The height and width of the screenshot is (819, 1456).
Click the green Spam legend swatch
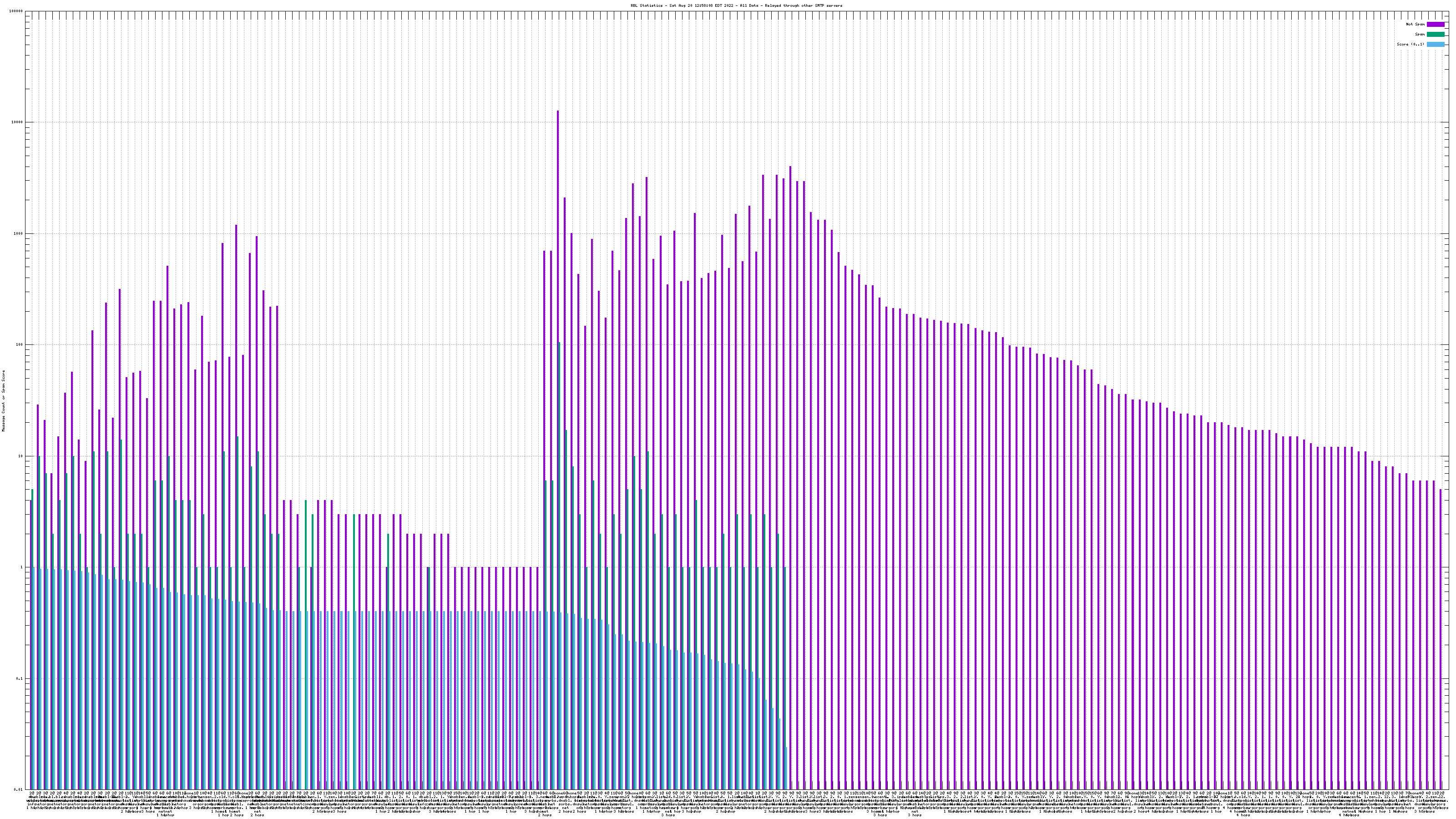click(1435, 35)
